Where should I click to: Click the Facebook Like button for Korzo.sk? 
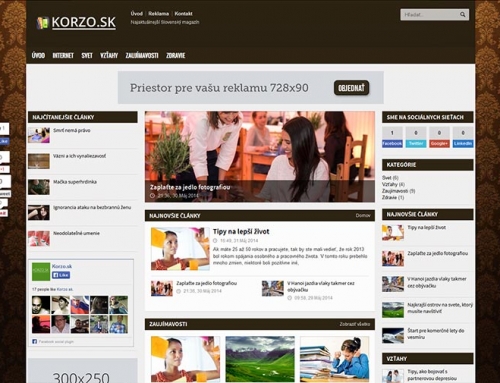pyautogui.click(x=61, y=275)
